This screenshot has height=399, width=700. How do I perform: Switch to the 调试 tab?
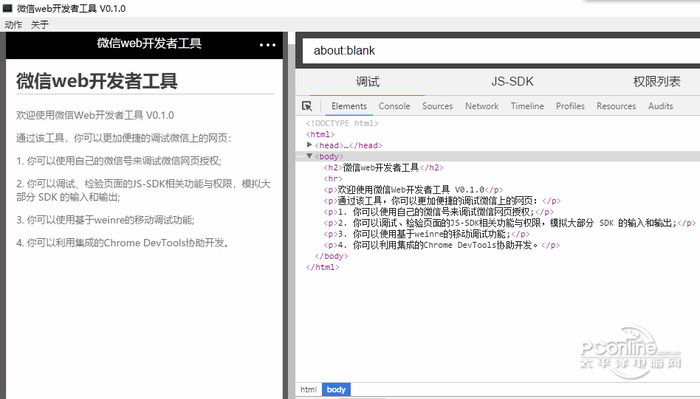(367, 82)
